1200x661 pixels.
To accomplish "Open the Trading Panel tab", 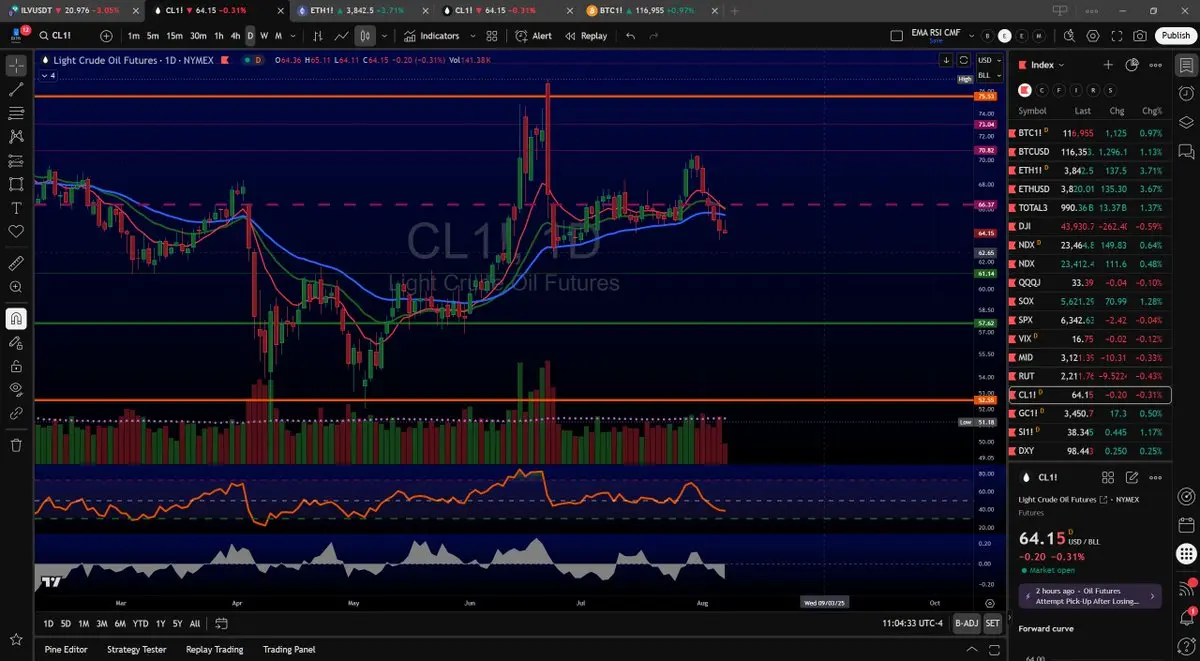I will pos(289,649).
